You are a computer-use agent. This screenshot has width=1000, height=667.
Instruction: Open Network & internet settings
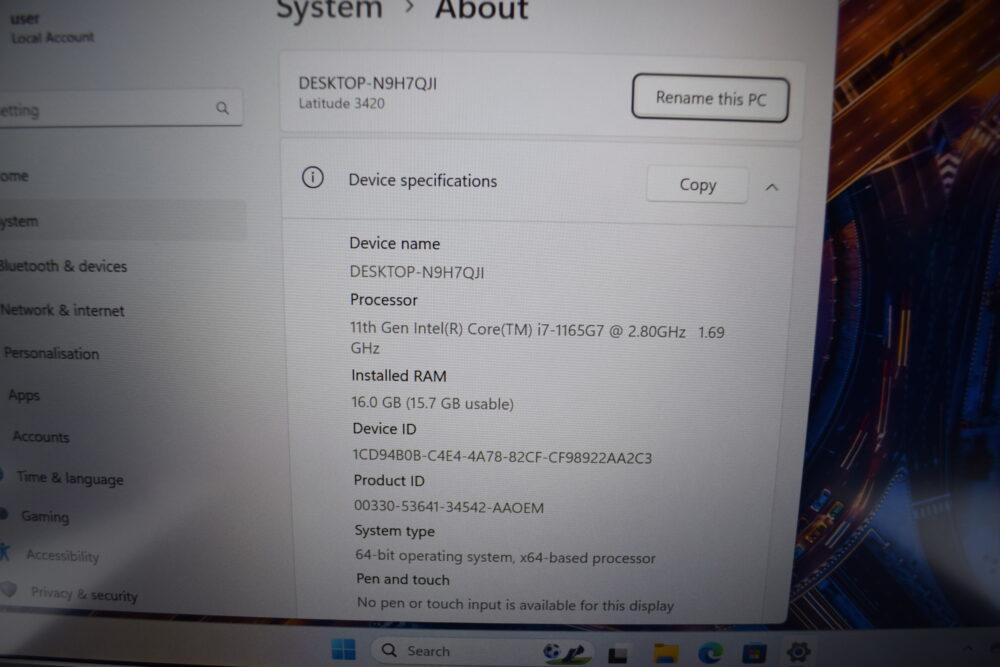pyautogui.click(x=62, y=311)
